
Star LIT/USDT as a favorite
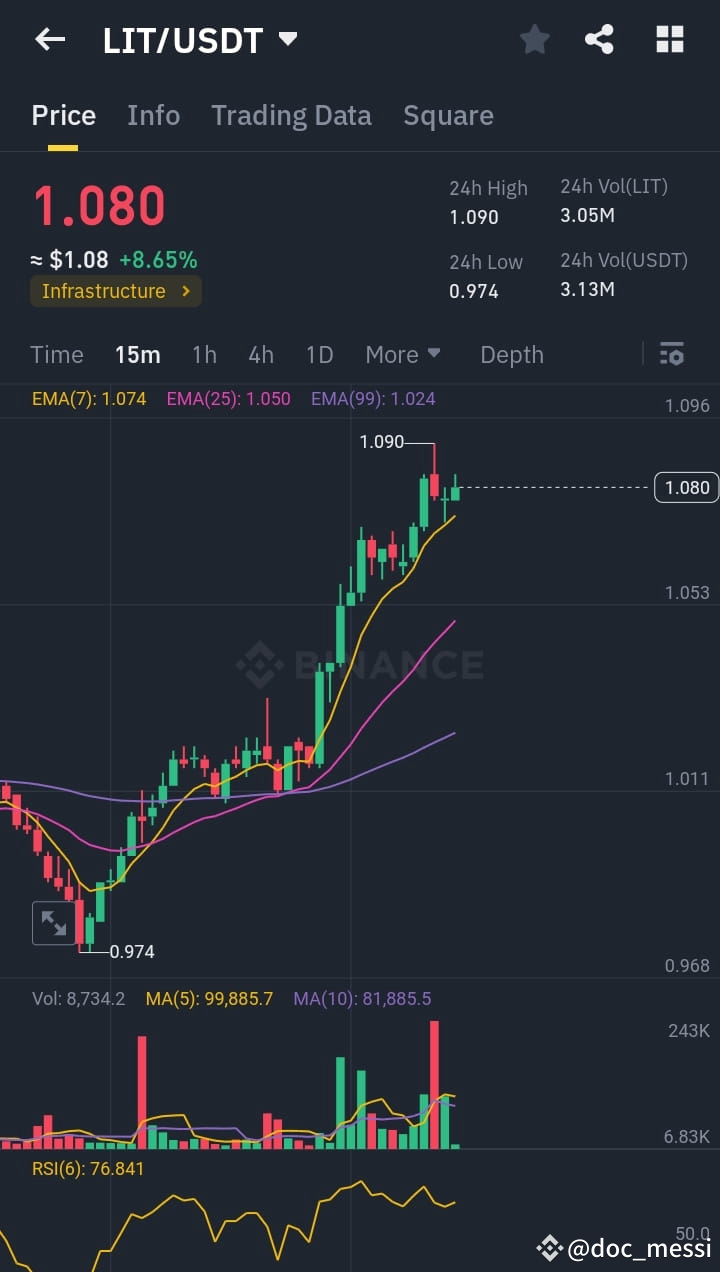point(534,39)
